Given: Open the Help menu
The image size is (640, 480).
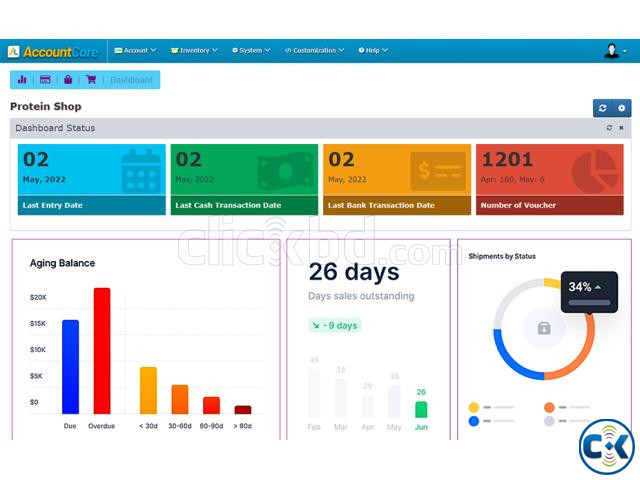Looking at the screenshot, I should click(x=373, y=50).
